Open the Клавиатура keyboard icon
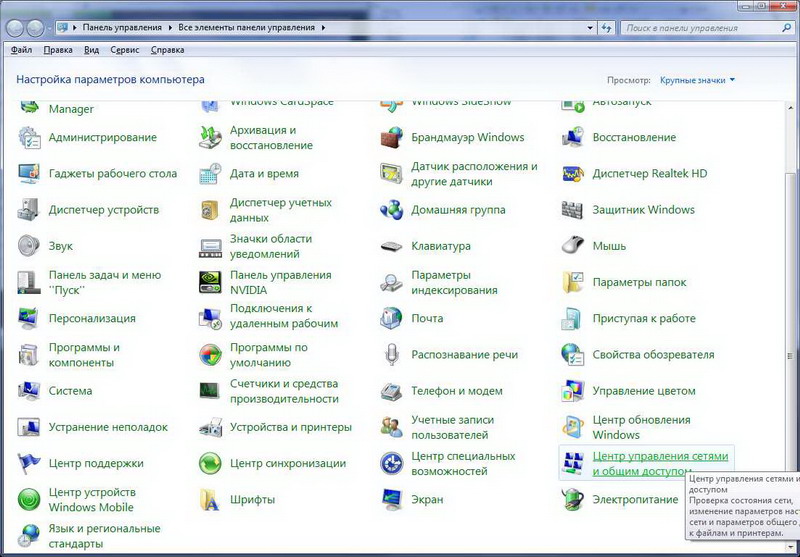Screen dimensions: 800x557 pos(392,247)
